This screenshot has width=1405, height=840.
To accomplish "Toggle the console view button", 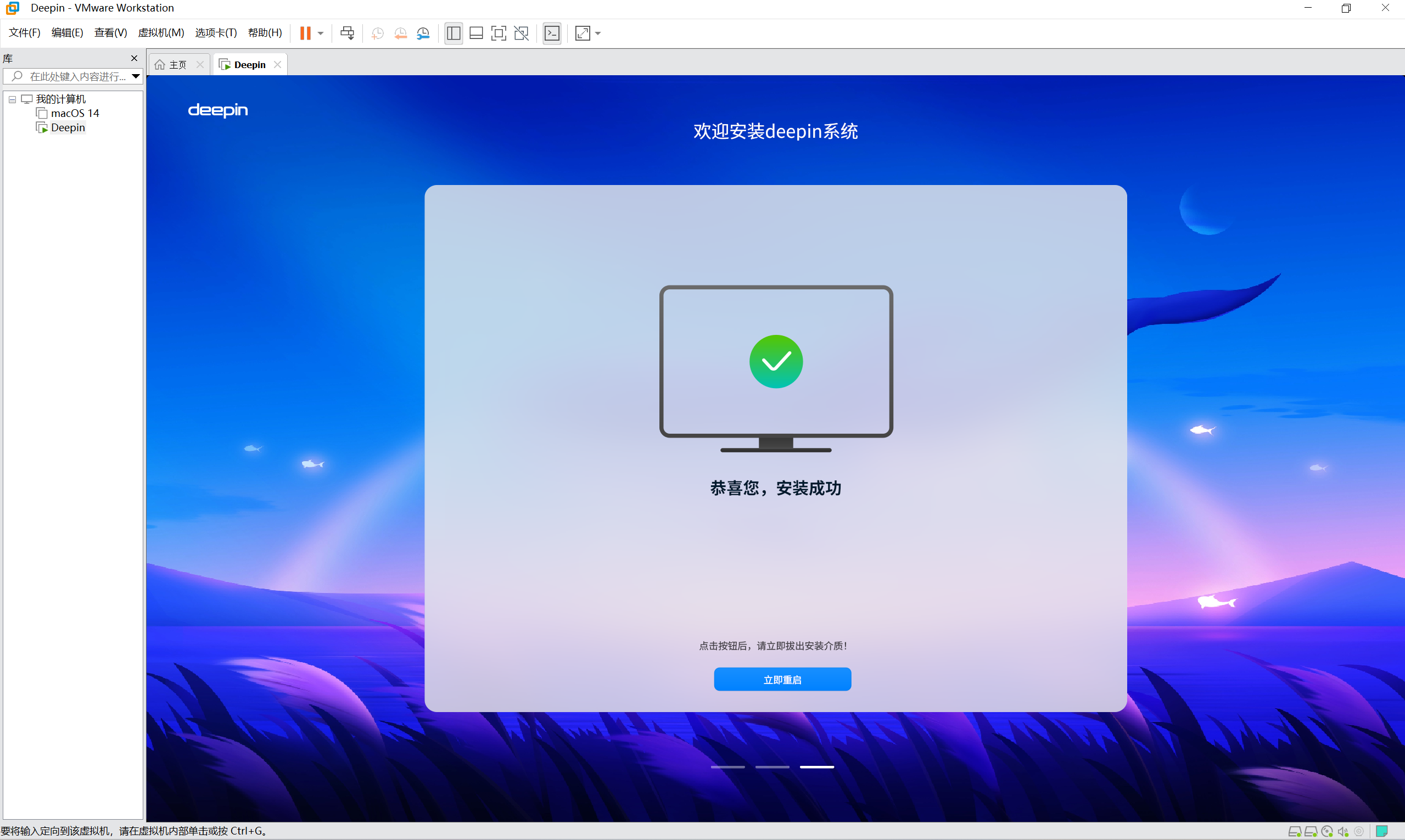I will 552,33.
